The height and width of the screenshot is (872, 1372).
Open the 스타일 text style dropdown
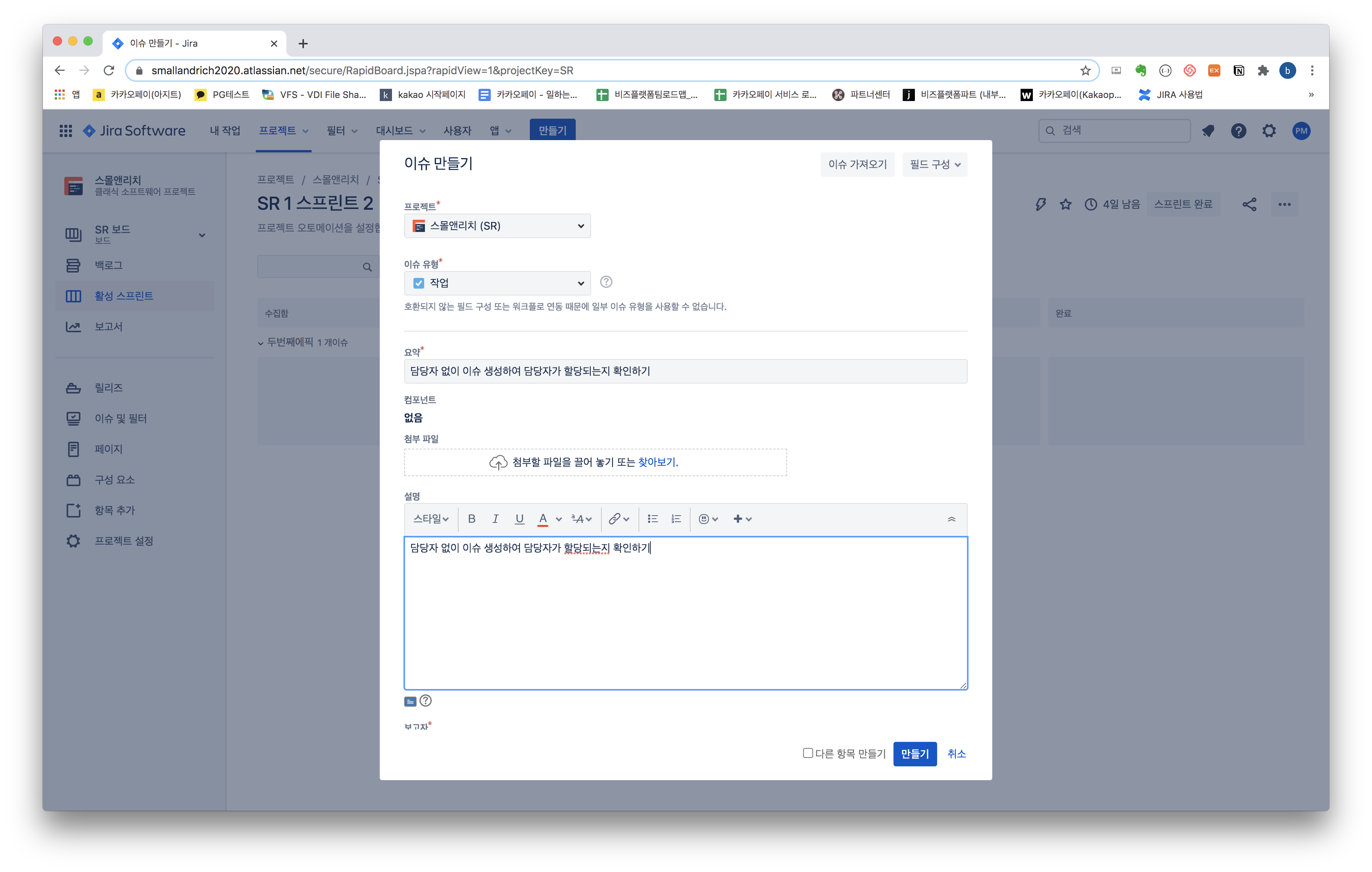(431, 519)
